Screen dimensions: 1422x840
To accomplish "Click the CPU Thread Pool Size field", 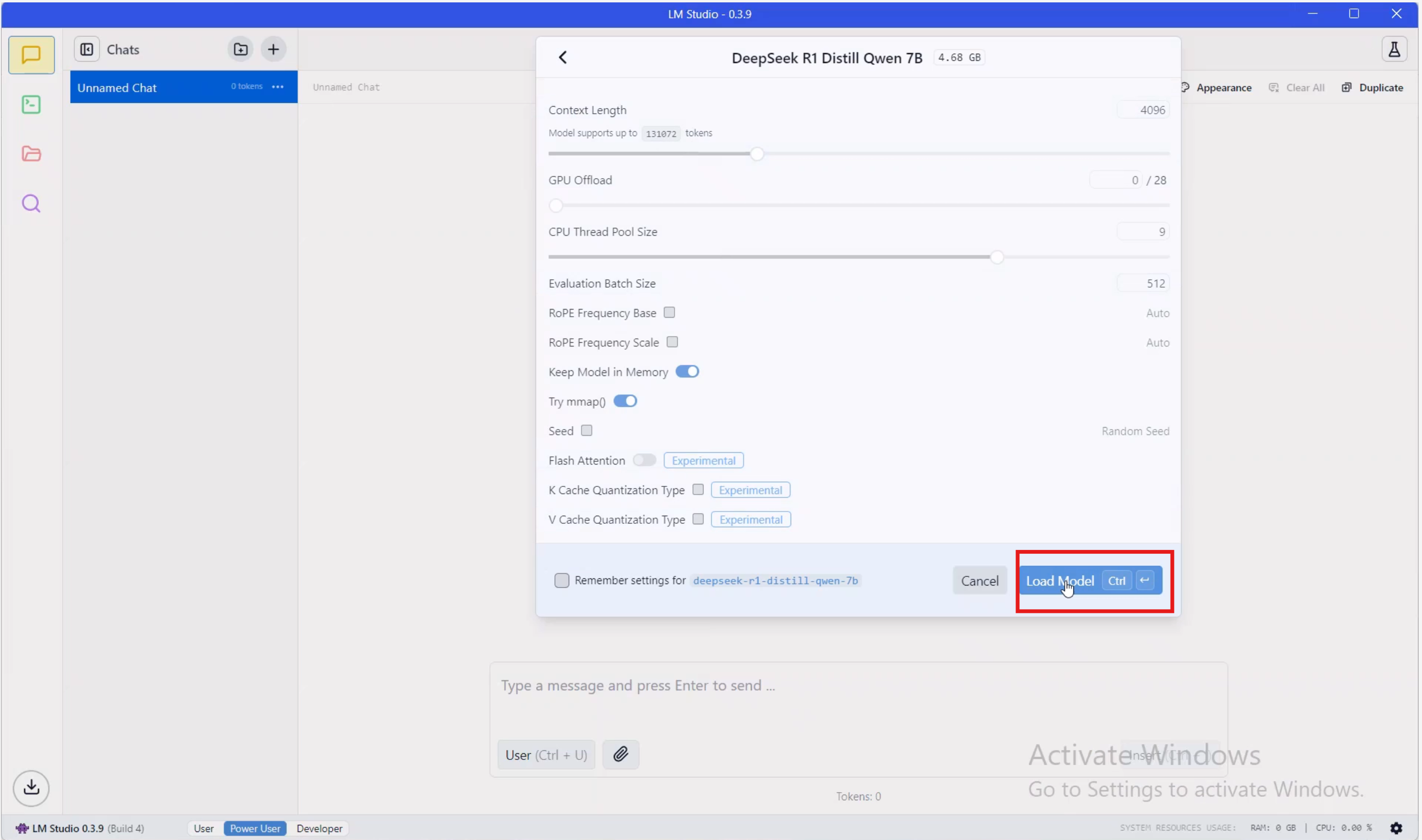I will pyautogui.click(x=1143, y=231).
